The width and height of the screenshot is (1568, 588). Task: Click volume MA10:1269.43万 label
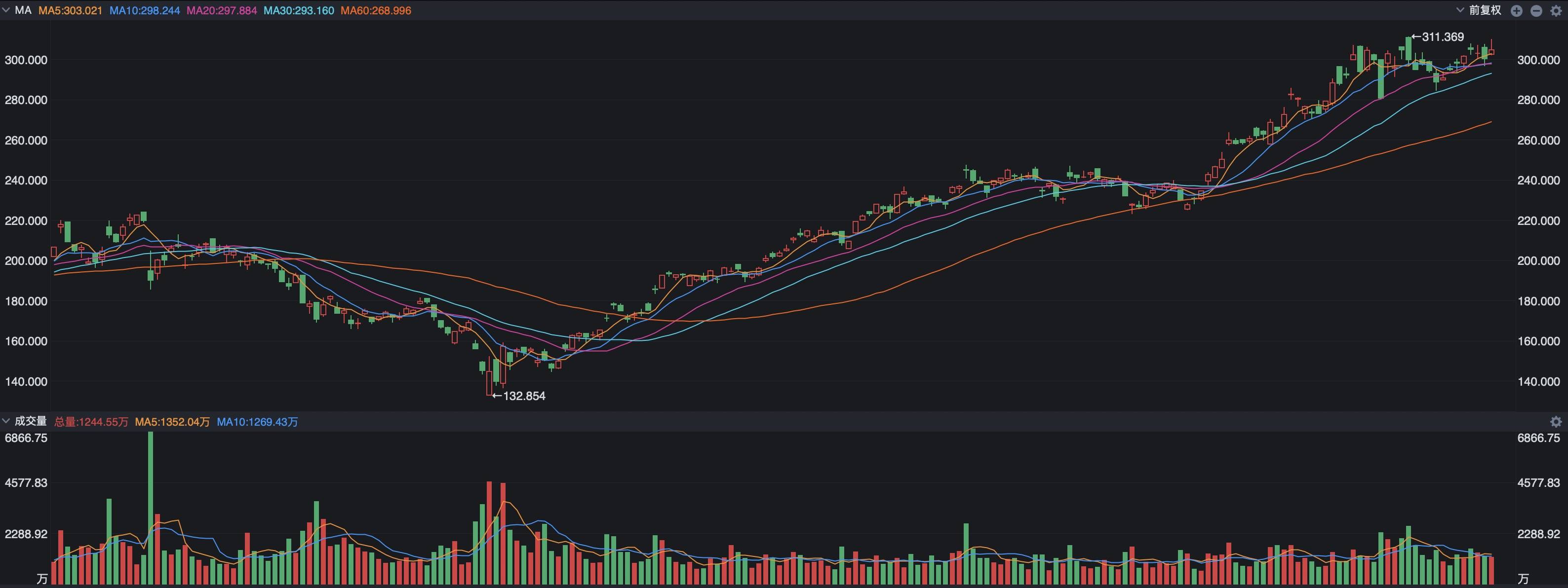(257, 421)
